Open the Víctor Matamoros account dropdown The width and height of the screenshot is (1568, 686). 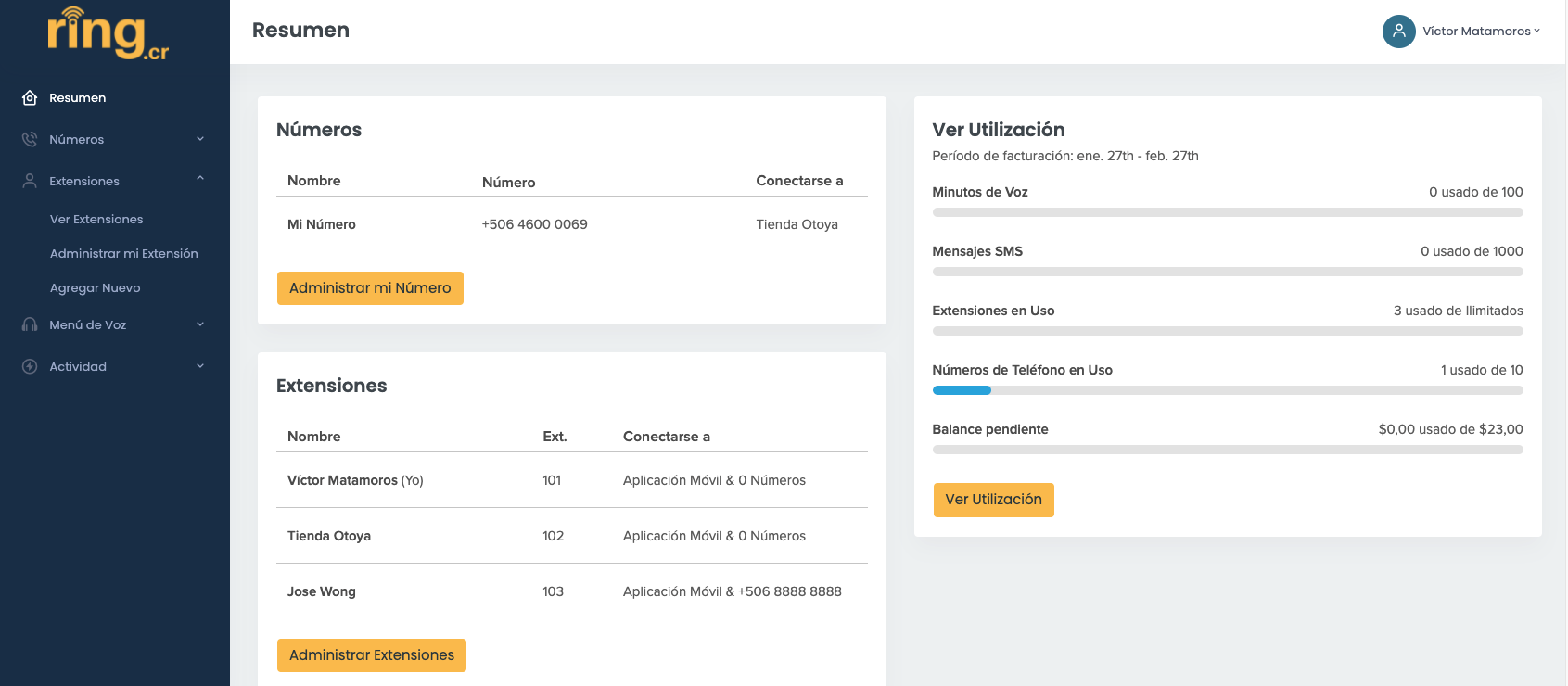pyautogui.click(x=1481, y=31)
